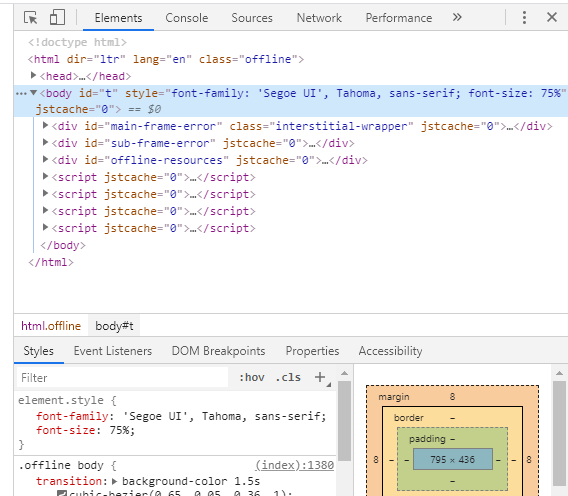Add new style rule plus icon
The height and width of the screenshot is (496, 568).
[320, 377]
